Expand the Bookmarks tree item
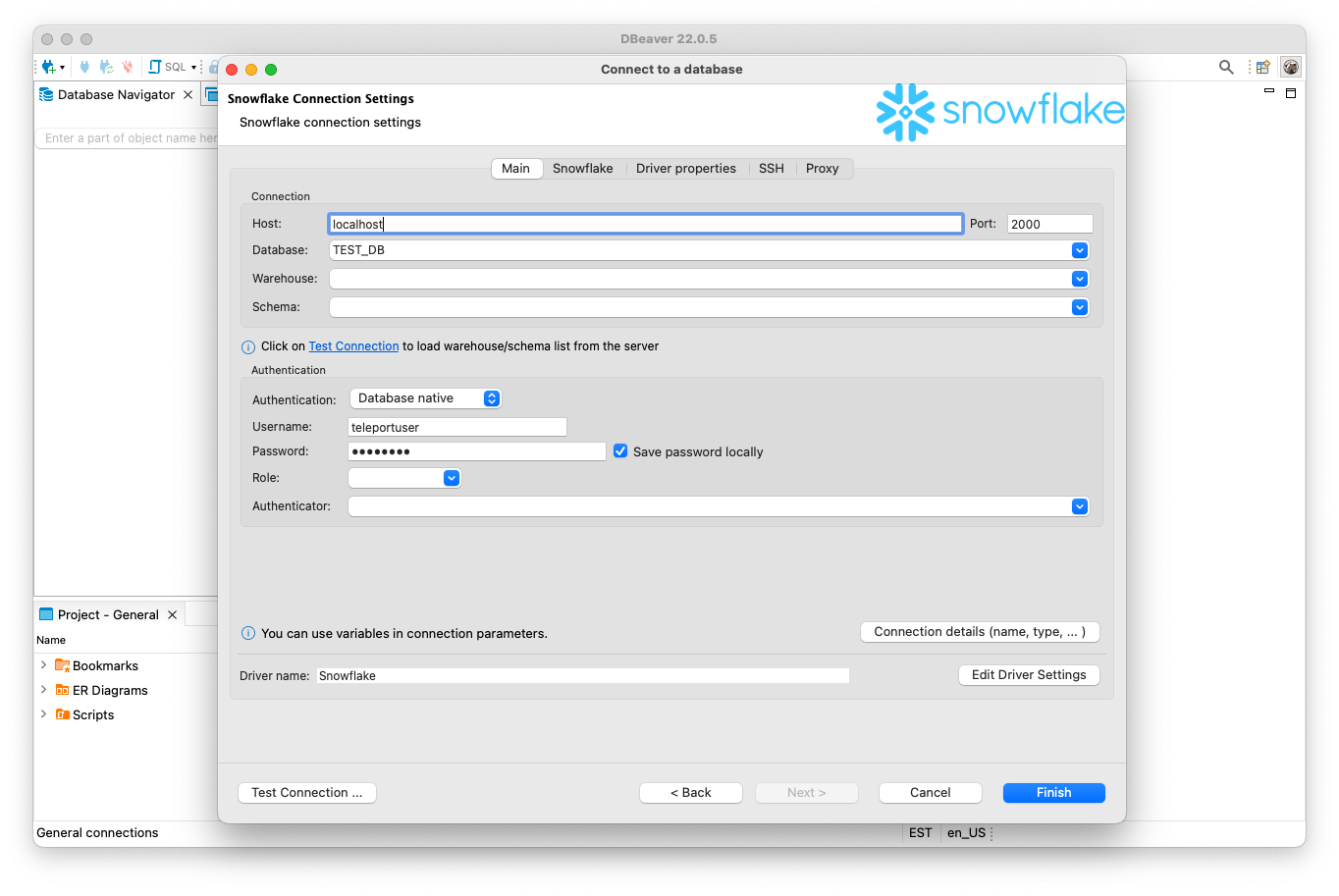Screen dimensions: 1339x896 point(43,665)
